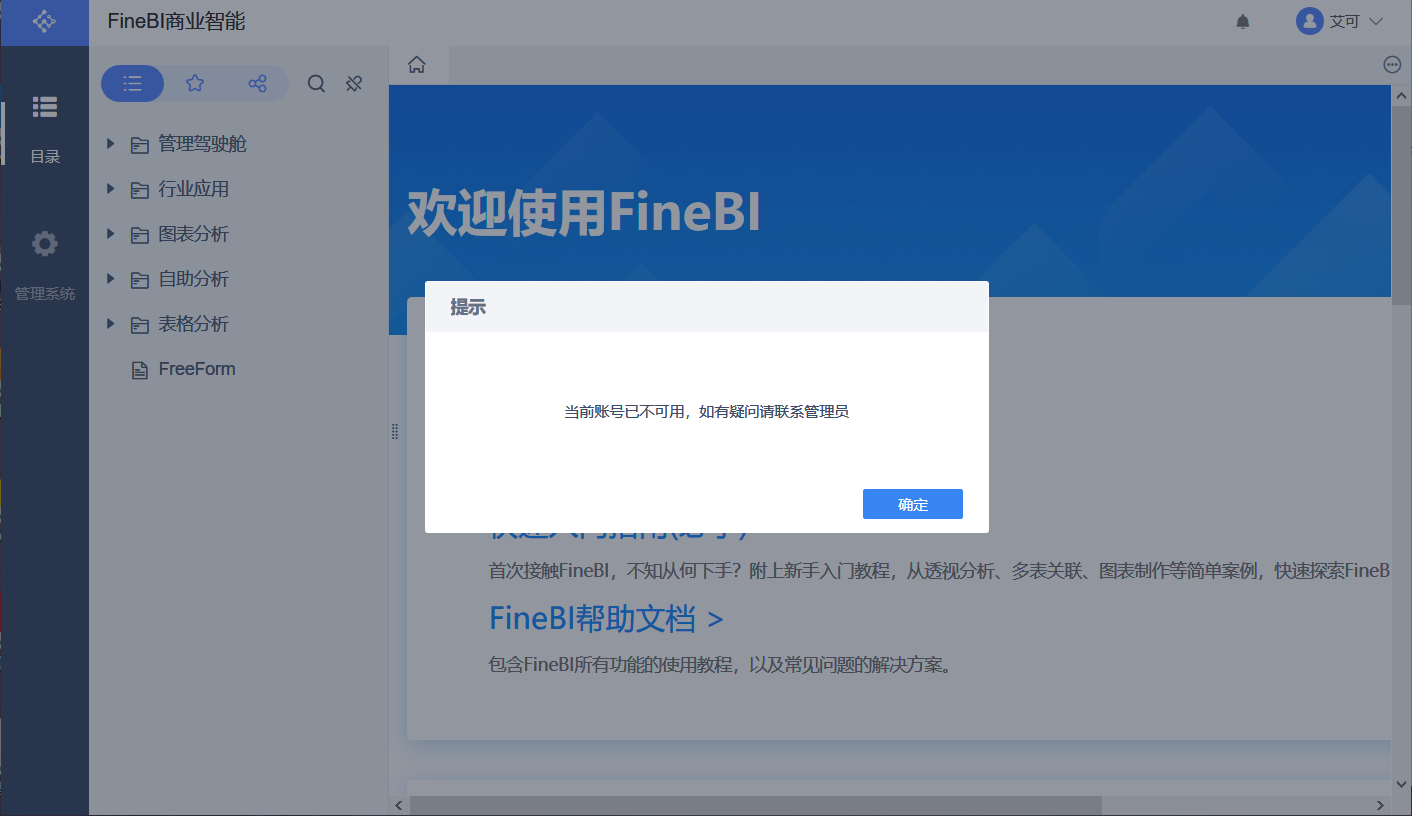The height and width of the screenshot is (816, 1412).
Task: Click the 艾可 user avatar icon
Action: click(1309, 21)
